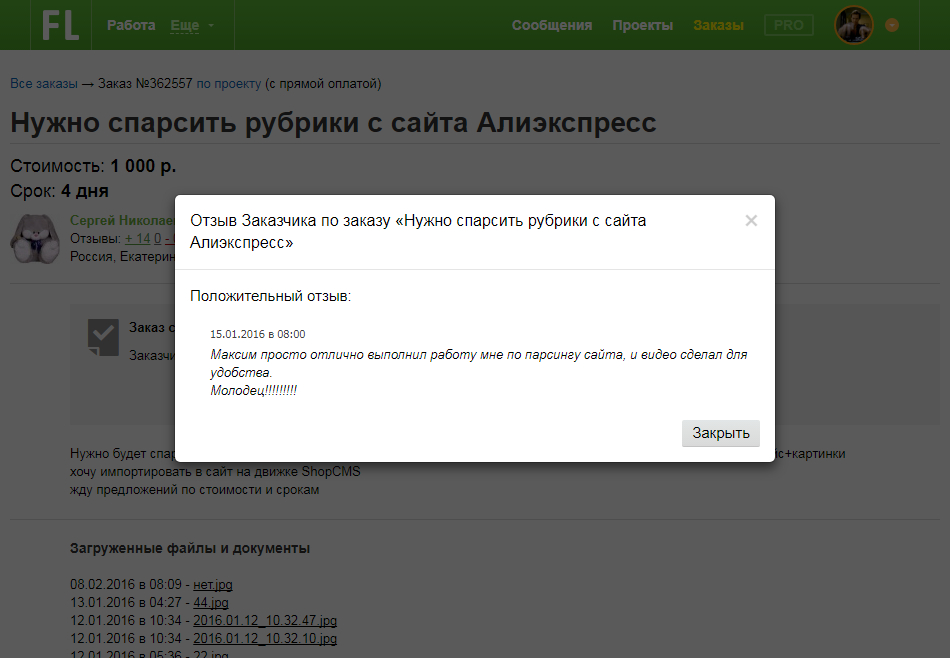The height and width of the screenshot is (658, 950).
Task: Click the order status checkmark icon
Action: point(103,337)
